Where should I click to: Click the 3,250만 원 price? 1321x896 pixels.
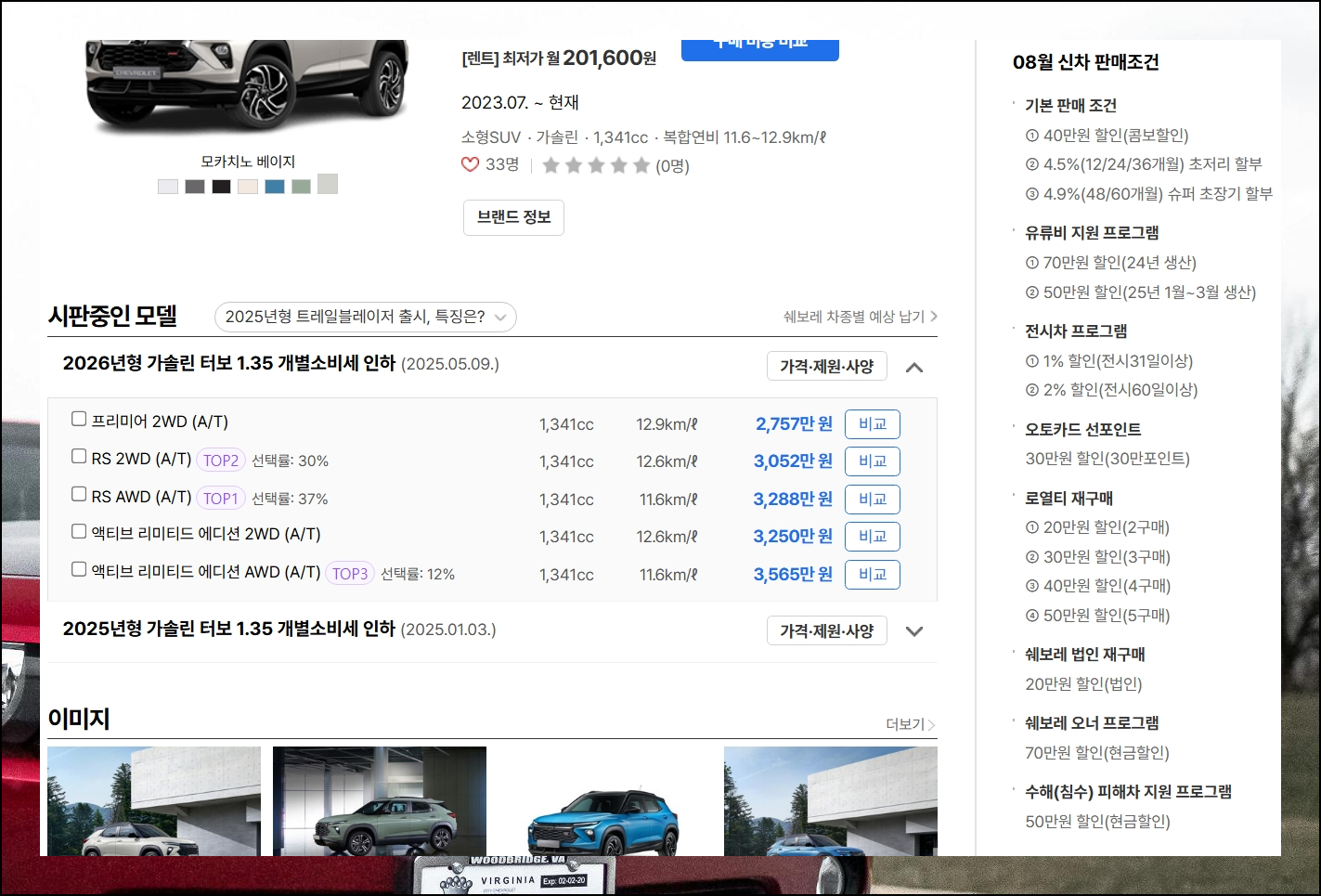tap(793, 537)
